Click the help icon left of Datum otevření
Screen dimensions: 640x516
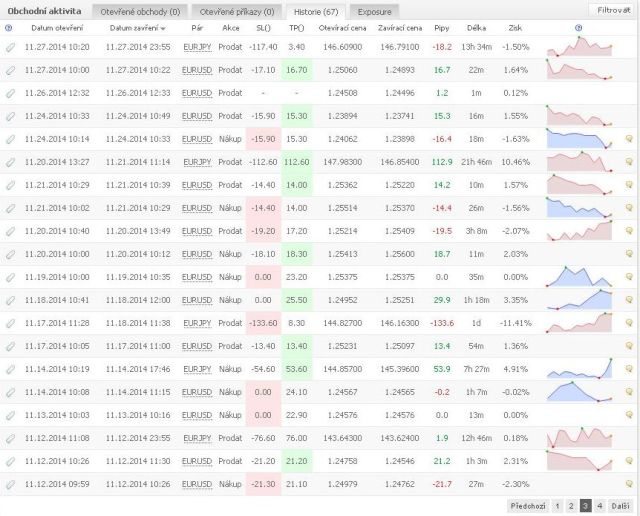click(x=9, y=28)
